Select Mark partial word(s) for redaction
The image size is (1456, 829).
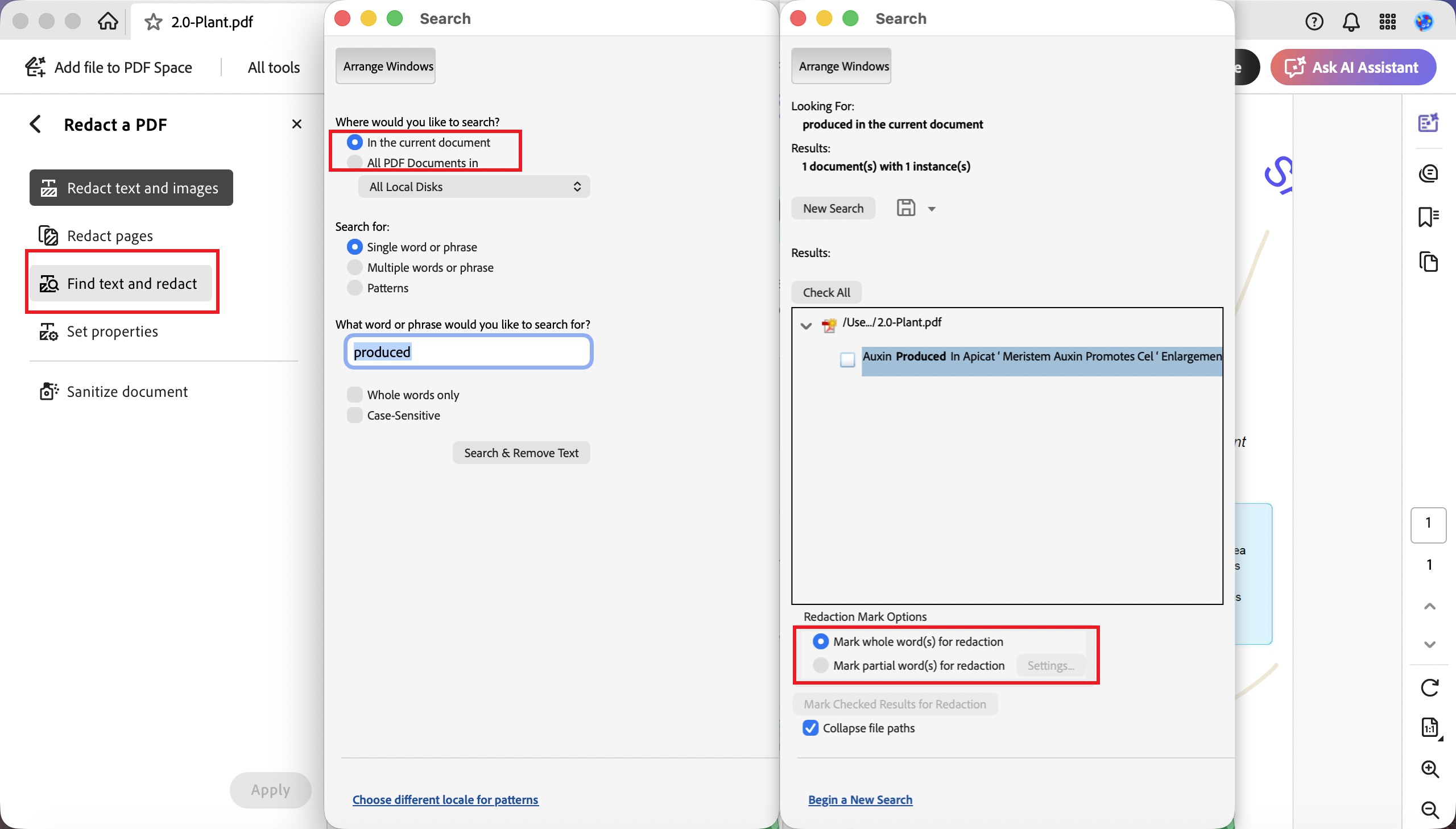(x=820, y=665)
